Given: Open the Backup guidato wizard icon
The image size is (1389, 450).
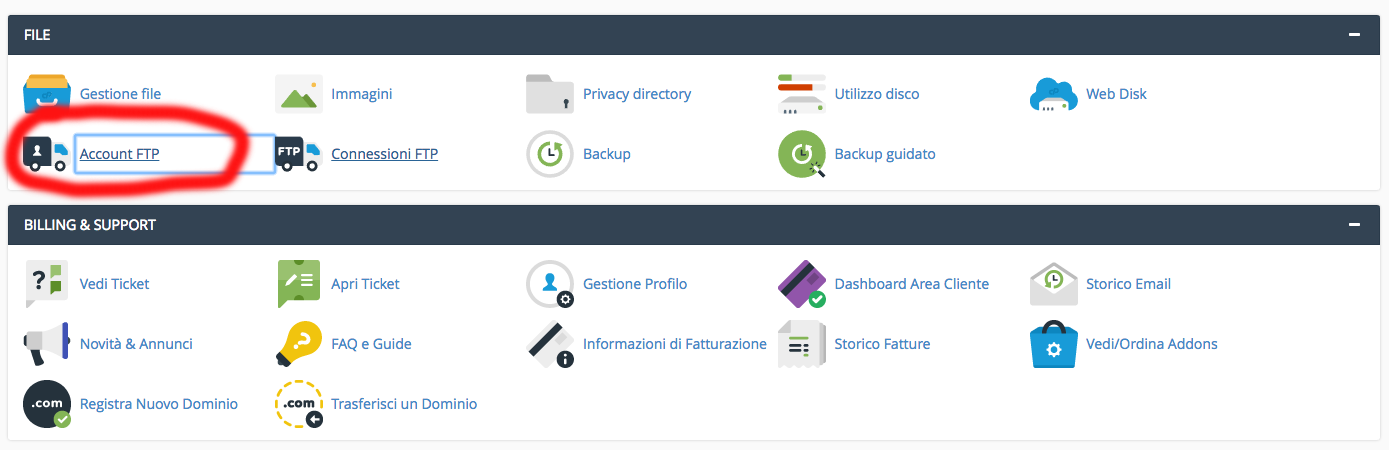Looking at the screenshot, I should (x=802, y=154).
